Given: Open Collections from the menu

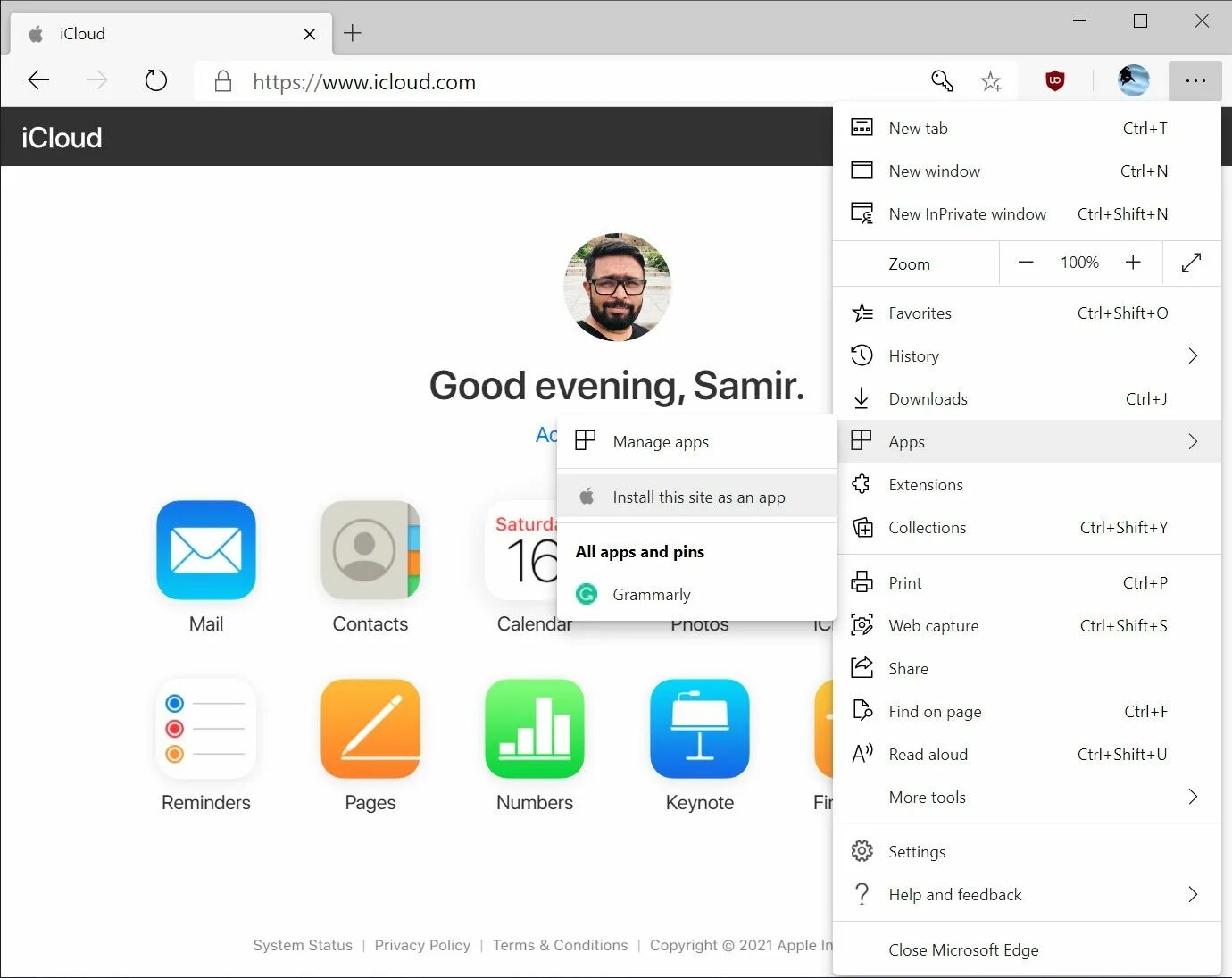Looking at the screenshot, I should tap(1027, 528).
